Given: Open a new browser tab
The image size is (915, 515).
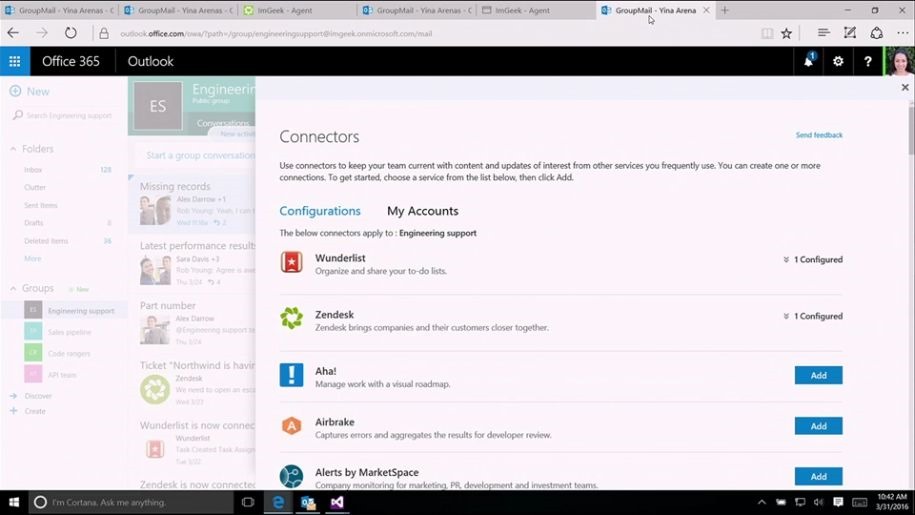Looking at the screenshot, I should click(725, 10).
